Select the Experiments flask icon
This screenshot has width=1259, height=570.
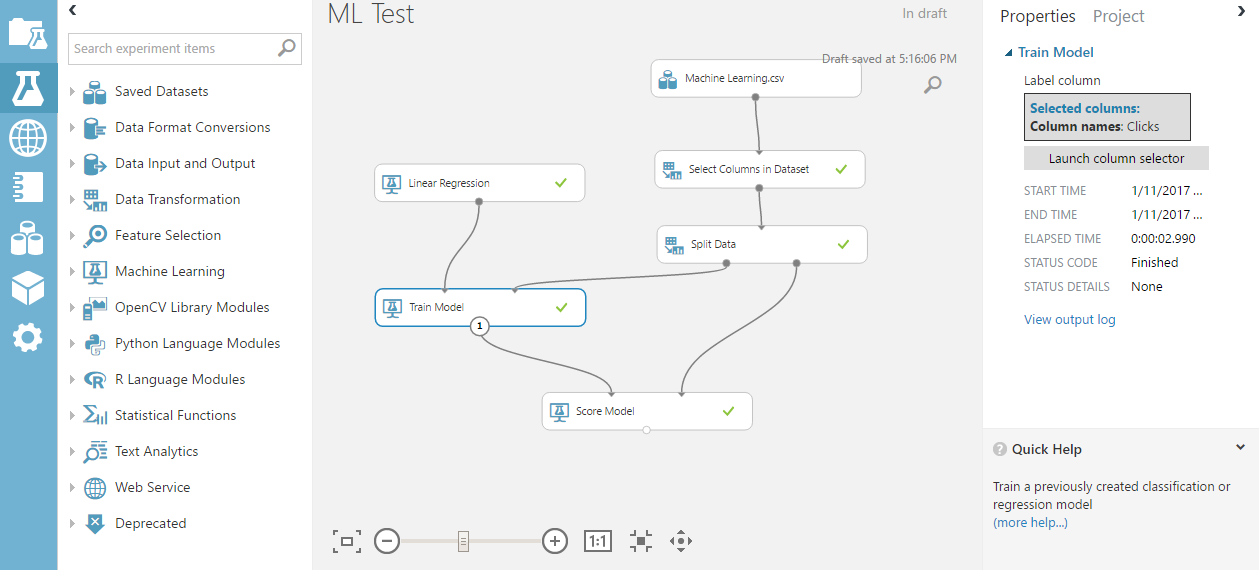28,88
